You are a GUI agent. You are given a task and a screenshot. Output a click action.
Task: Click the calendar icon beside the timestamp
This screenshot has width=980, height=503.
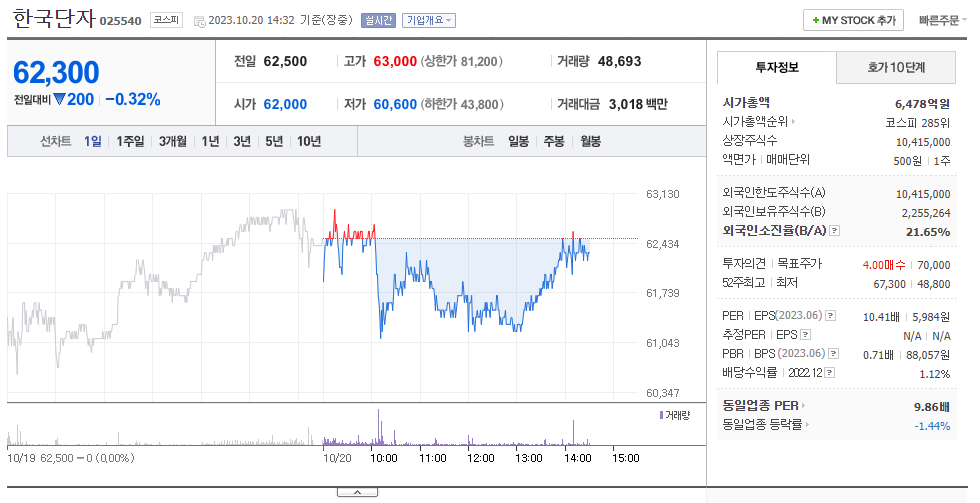click(x=199, y=22)
